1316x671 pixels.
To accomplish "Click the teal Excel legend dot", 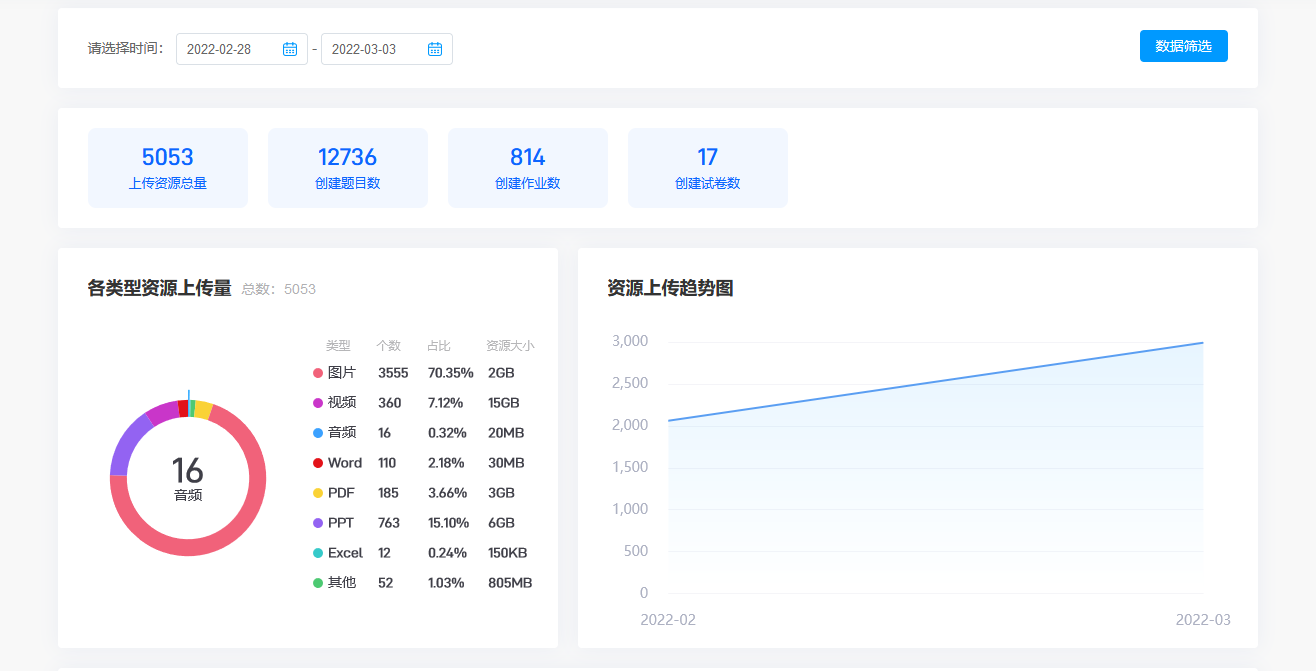I will (318, 553).
